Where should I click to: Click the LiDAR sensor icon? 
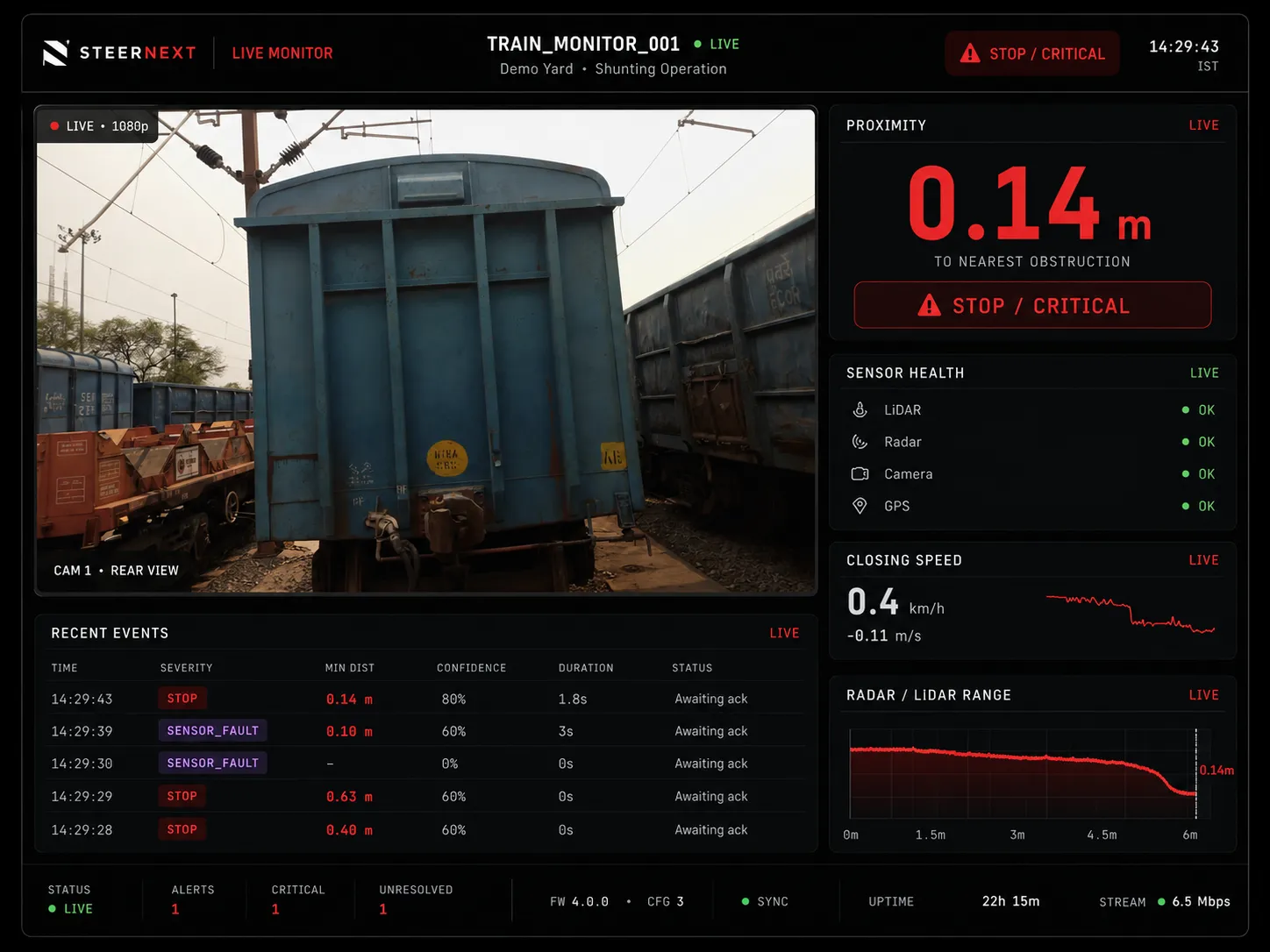(x=860, y=409)
